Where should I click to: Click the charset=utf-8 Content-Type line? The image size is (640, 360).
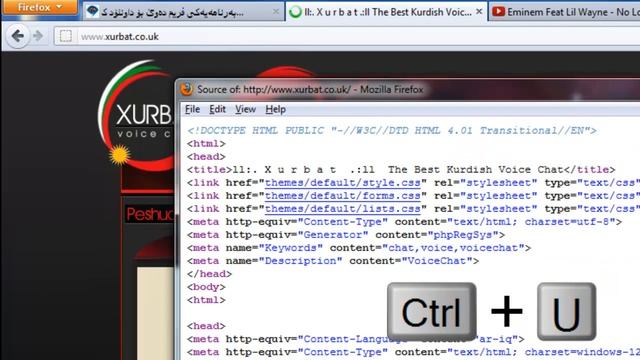click(x=404, y=222)
